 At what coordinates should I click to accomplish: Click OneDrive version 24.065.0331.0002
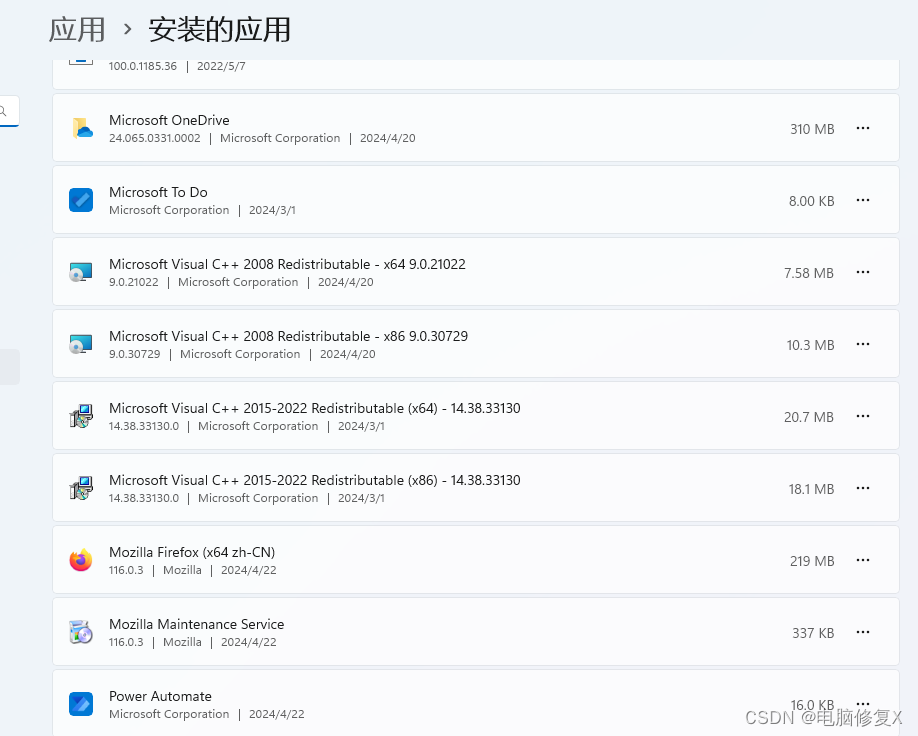(x=155, y=138)
